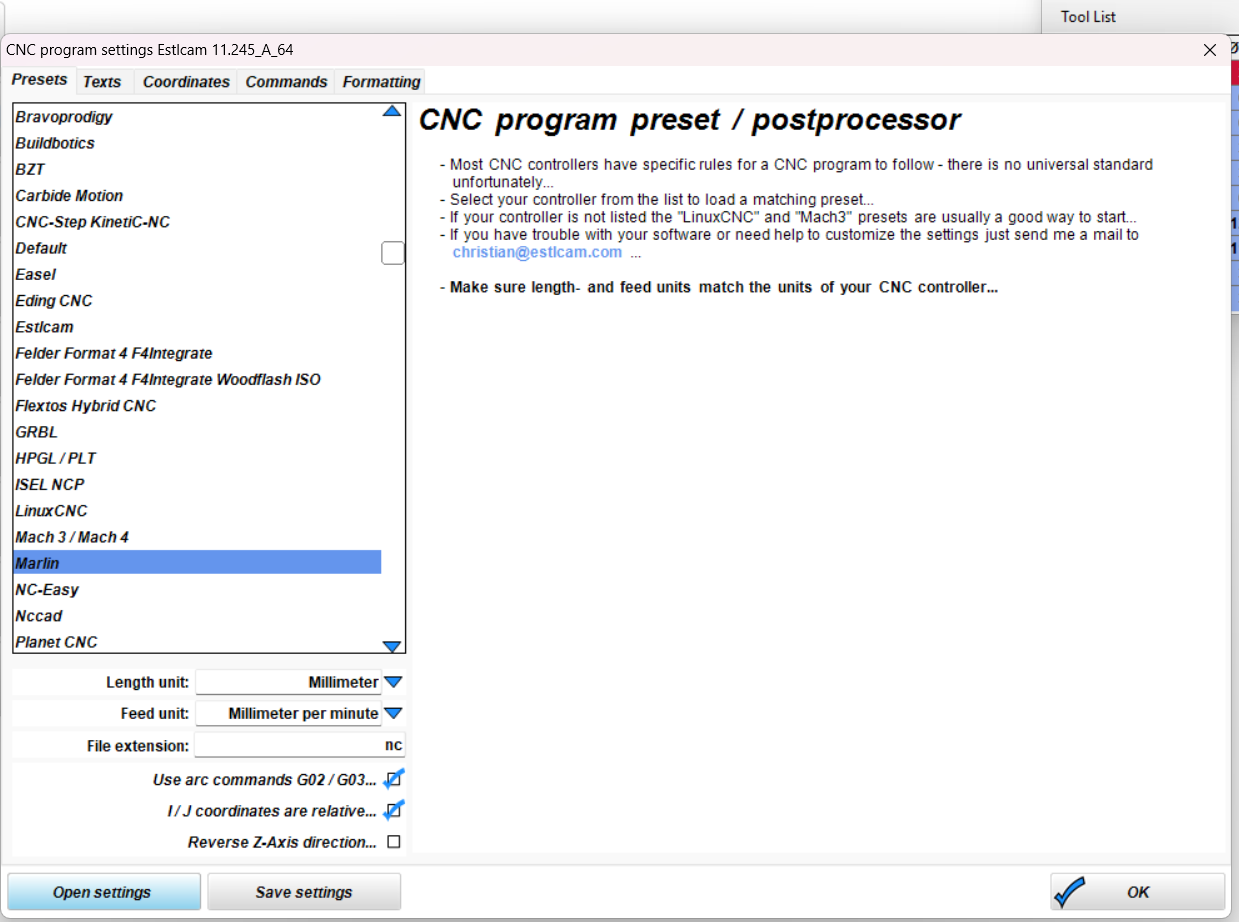Select the GRBL preset
The width and height of the screenshot is (1239, 922).
(37, 432)
